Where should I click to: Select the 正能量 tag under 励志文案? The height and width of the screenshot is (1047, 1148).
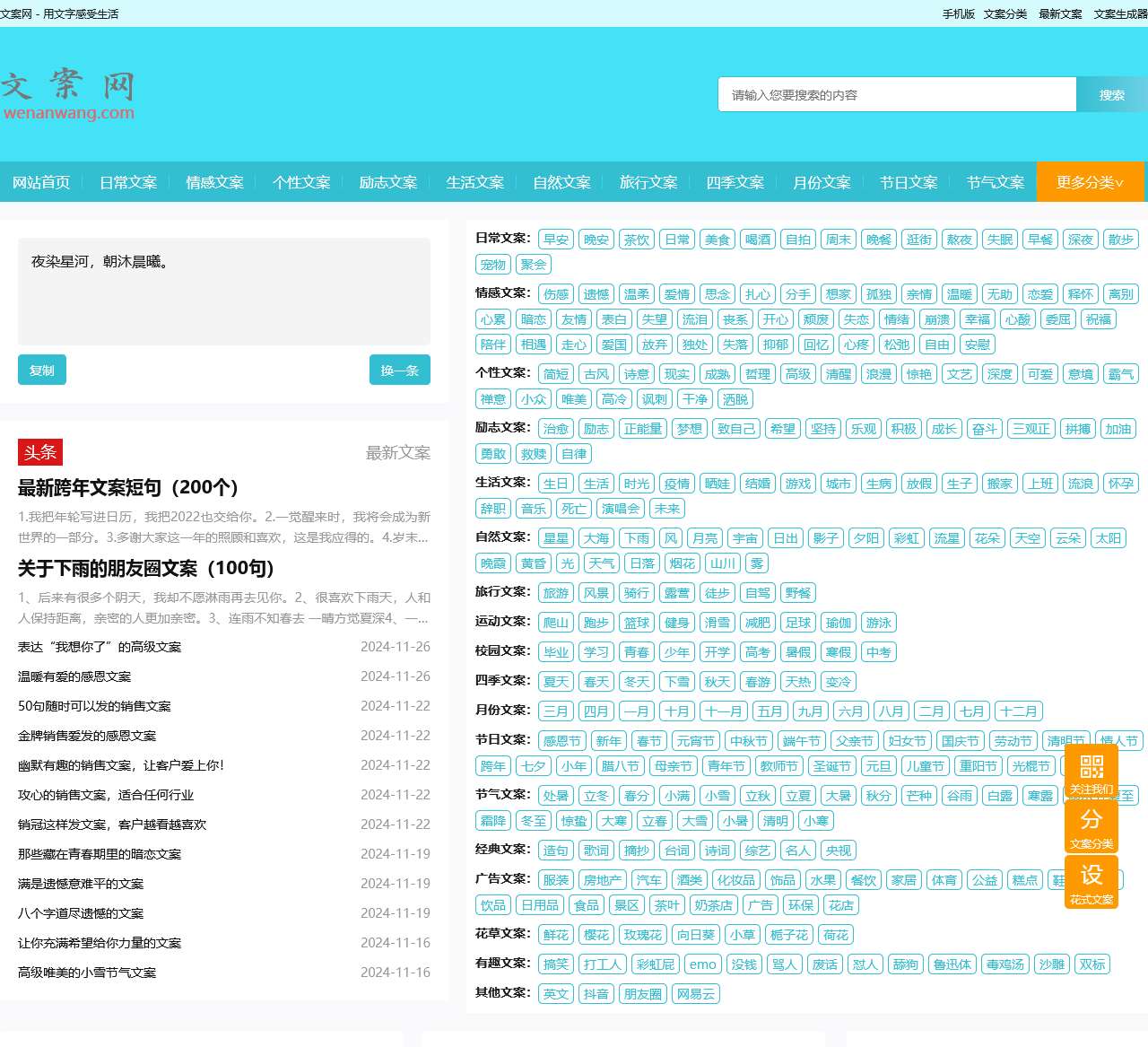tap(642, 429)
